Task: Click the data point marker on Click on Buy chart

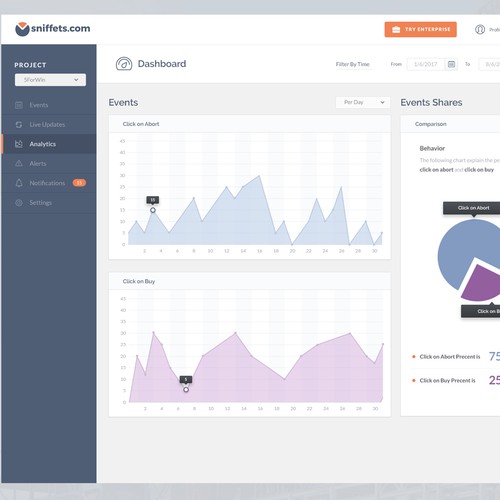Action: coord(186,389)
